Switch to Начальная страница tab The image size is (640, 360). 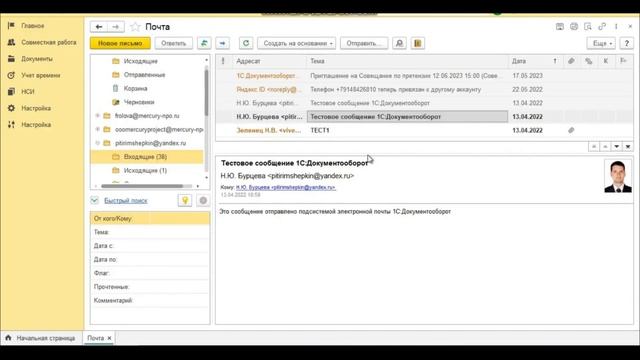pos(41,338)
